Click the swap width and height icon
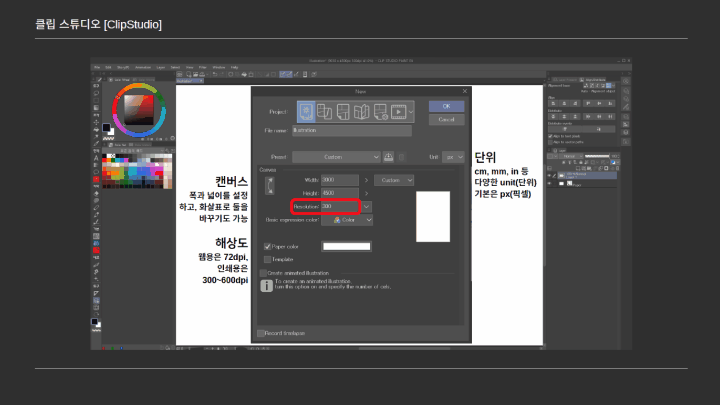The height and width of the screenshot is (405, 720). point(270,186)
